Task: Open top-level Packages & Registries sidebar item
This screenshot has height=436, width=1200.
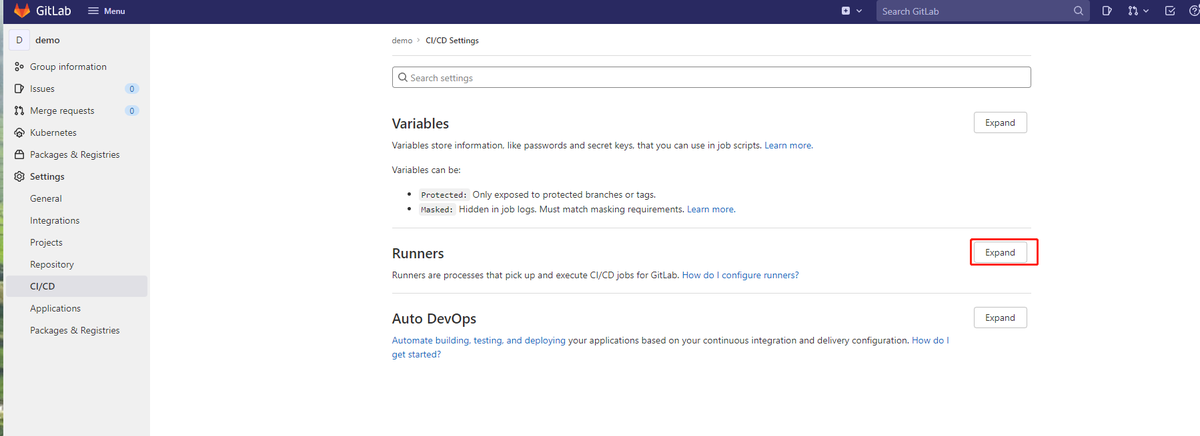Action: click(75, 155)
